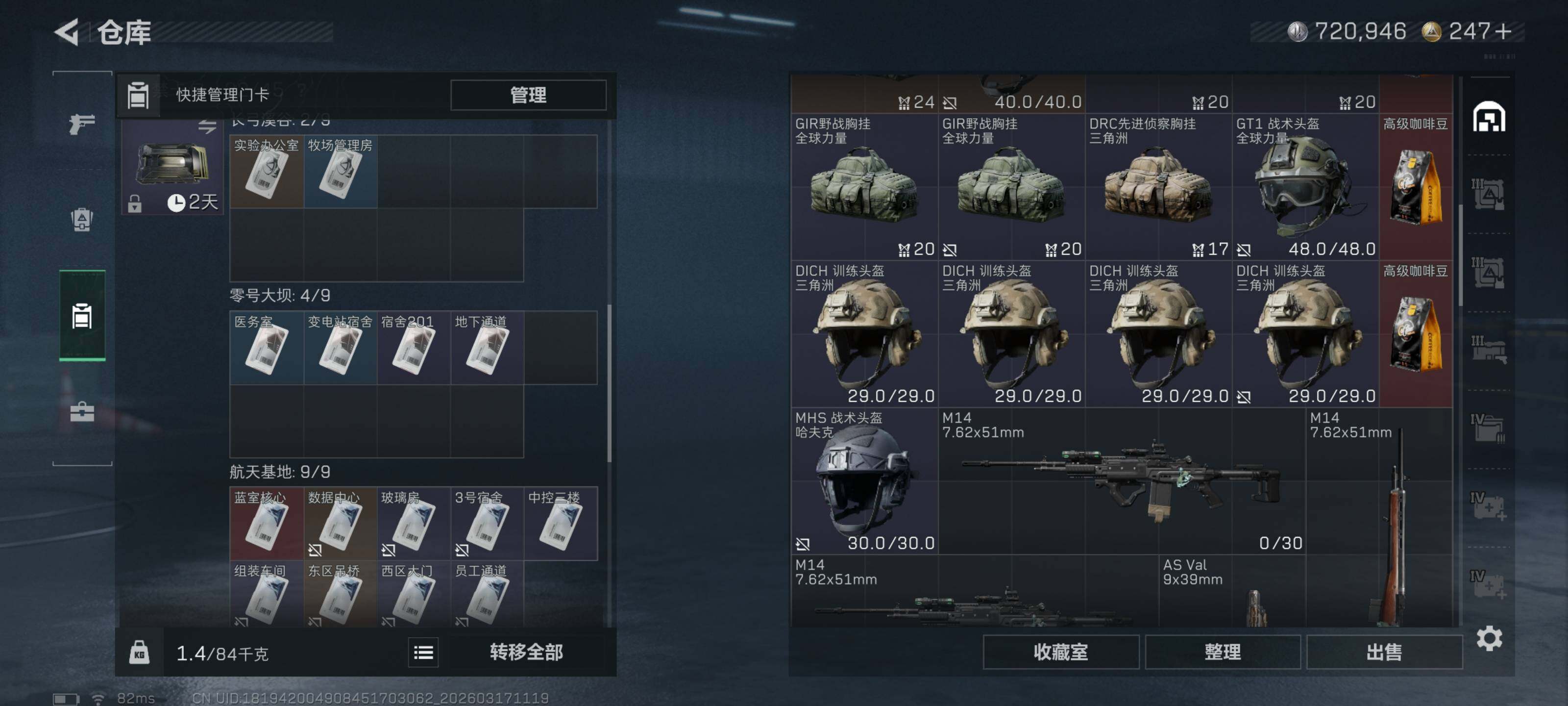The width and height of the screenshot is (1568, 706).
Task: Open the list view icon beside 转移全部
Action: 423,653
